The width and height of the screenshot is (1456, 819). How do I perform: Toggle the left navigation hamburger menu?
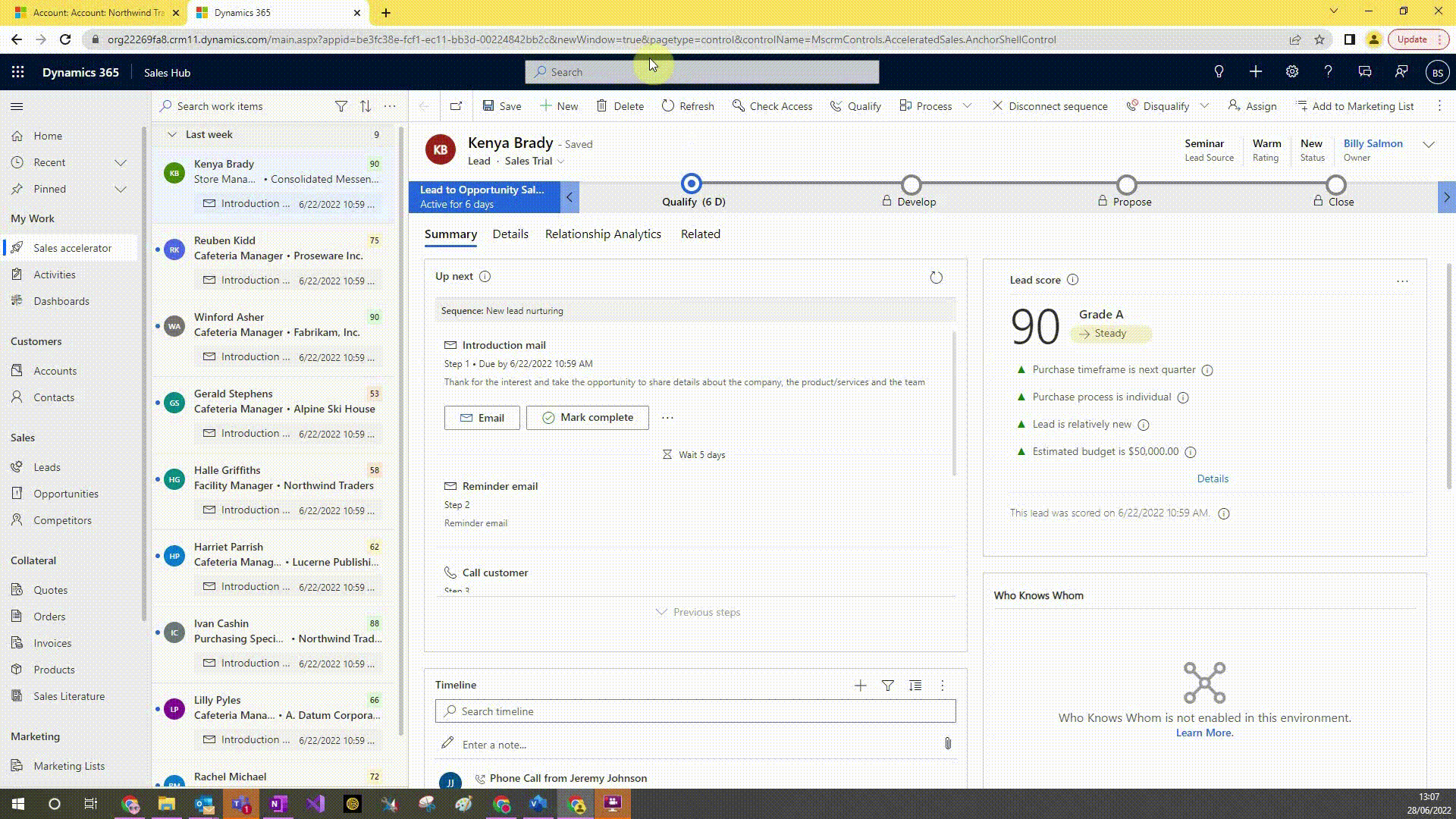(x=17, y=107)
